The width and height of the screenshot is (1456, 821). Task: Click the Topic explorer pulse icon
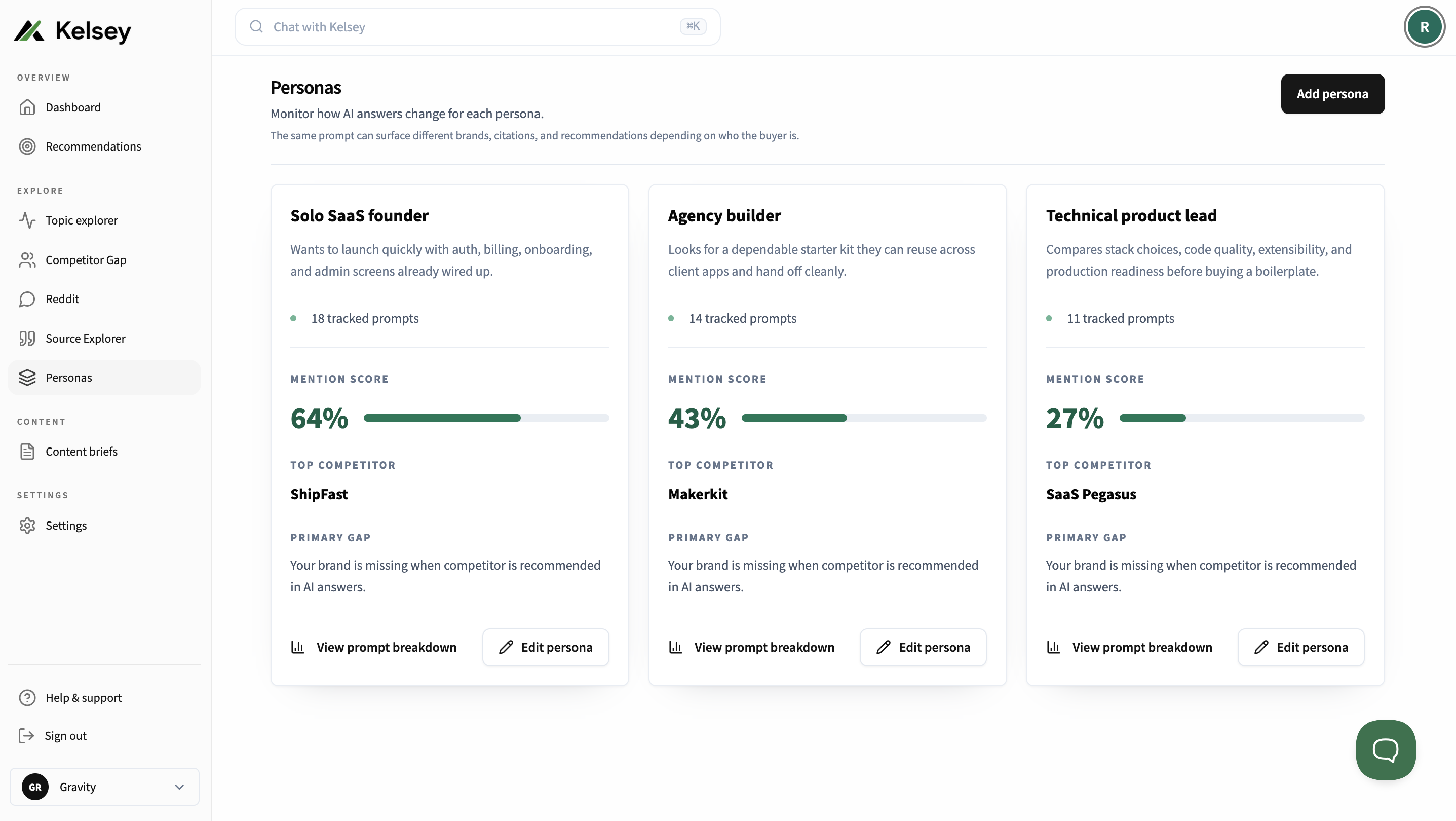(27, 220)
